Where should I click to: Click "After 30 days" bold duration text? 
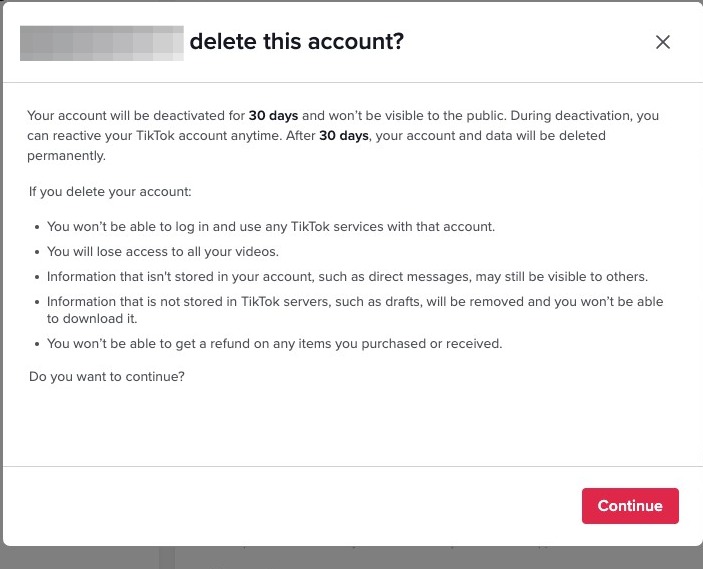click(x=344, y=136)
